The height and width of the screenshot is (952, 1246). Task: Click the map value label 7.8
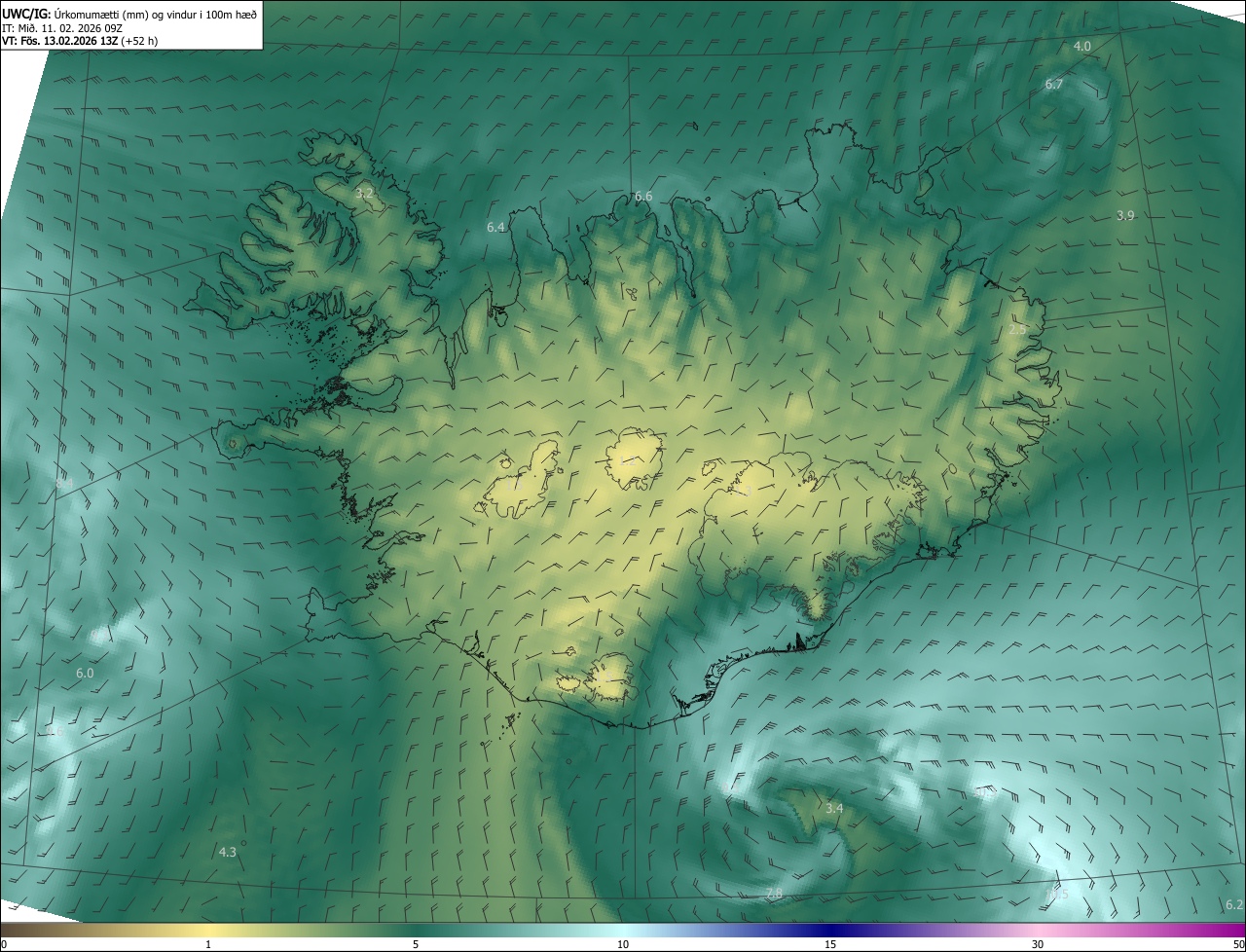[x=774, y=894]
